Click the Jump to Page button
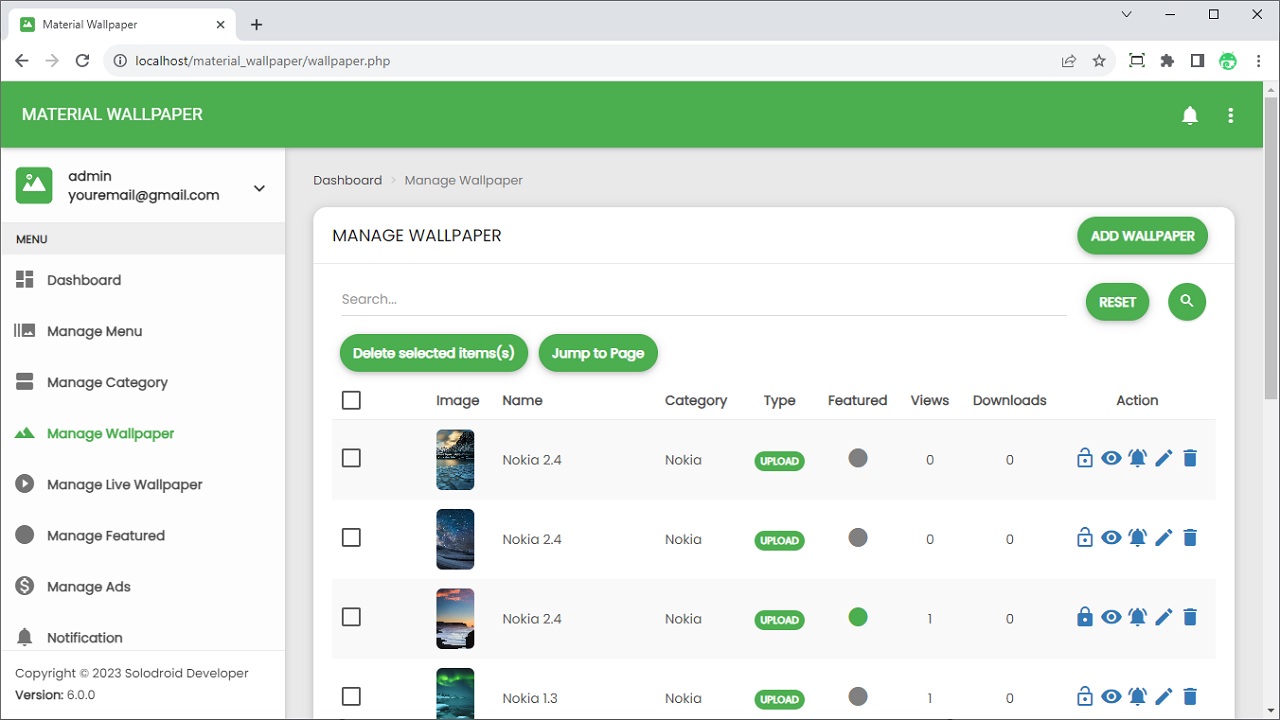This screenshot has height=720, width=1280. [x=598, y=353]
